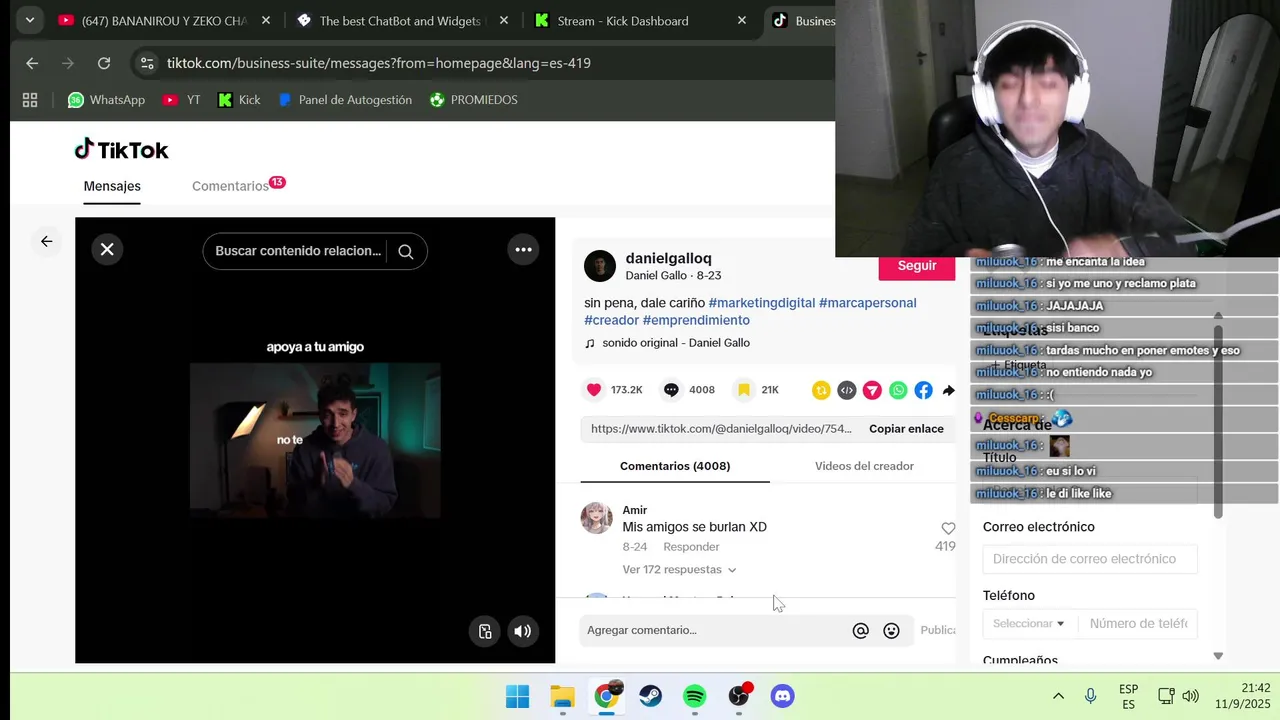Open Discord from the taskbar
1280x720 pixels.
782,696
